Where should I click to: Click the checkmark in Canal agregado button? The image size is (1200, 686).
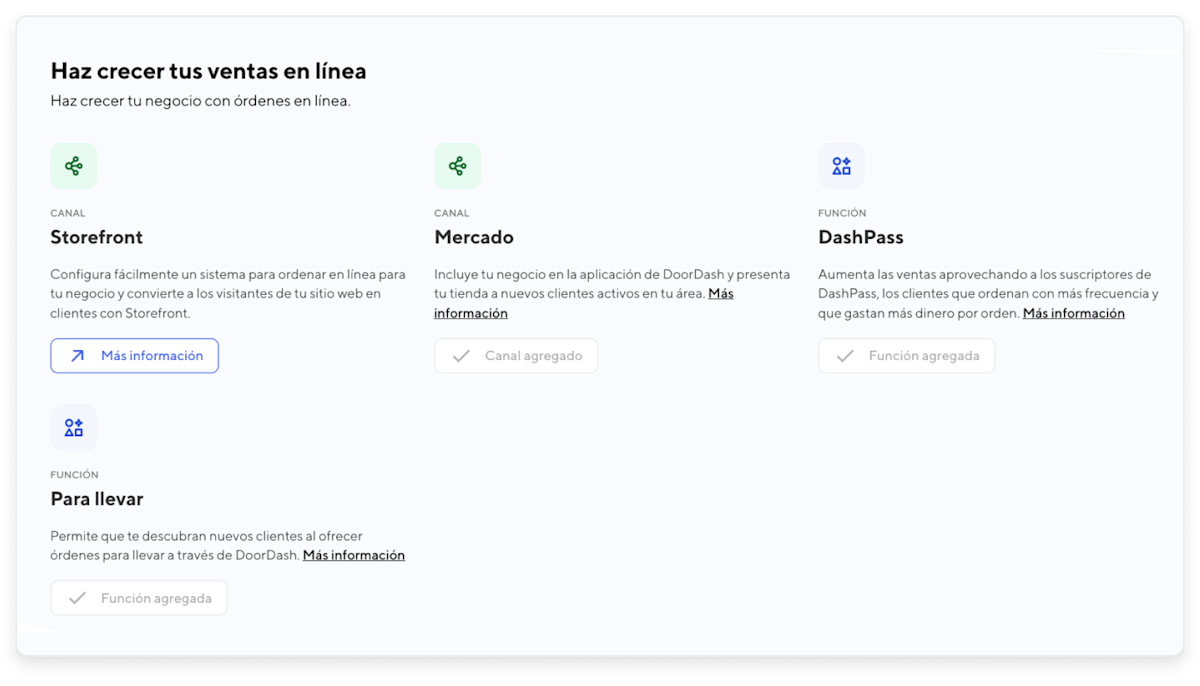[461, 356]
